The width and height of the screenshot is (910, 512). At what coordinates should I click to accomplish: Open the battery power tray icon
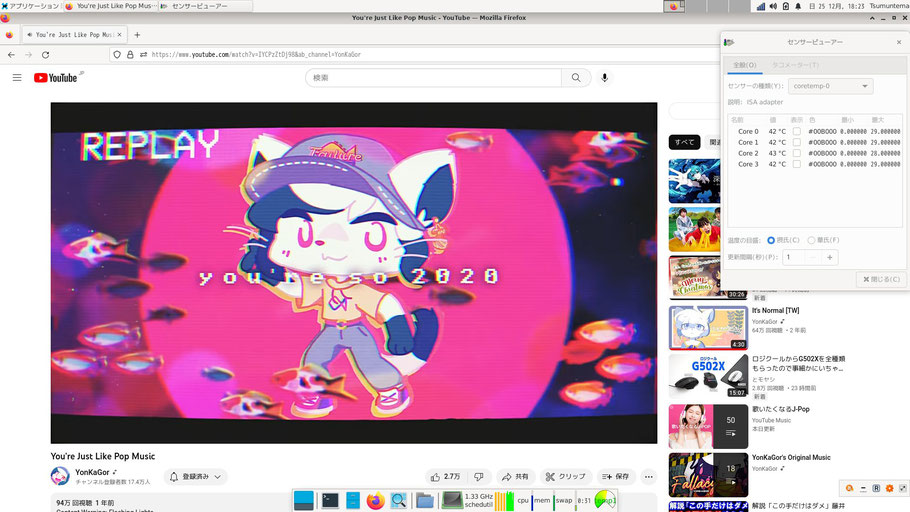pos(785,6)
